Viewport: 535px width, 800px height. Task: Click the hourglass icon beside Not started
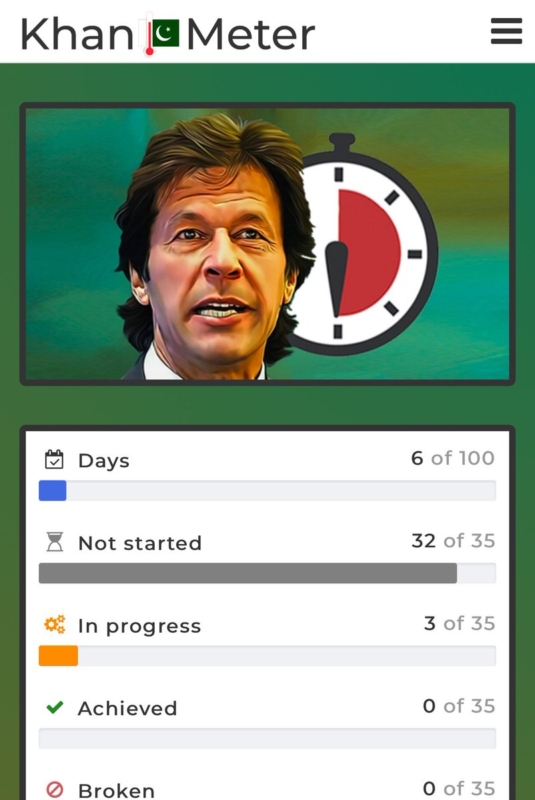pos(55,542)
